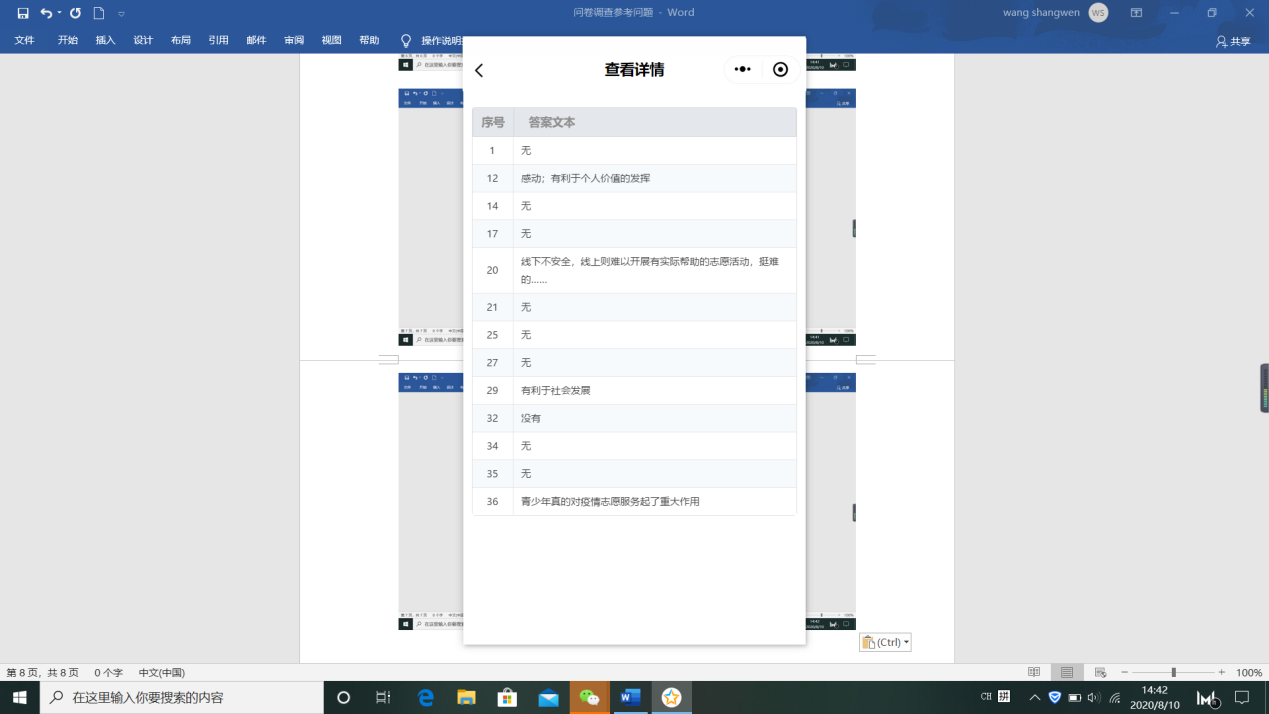The image size is (1269, 714).
Task: Click the 共享 share button
Action: coord(1233,41)
